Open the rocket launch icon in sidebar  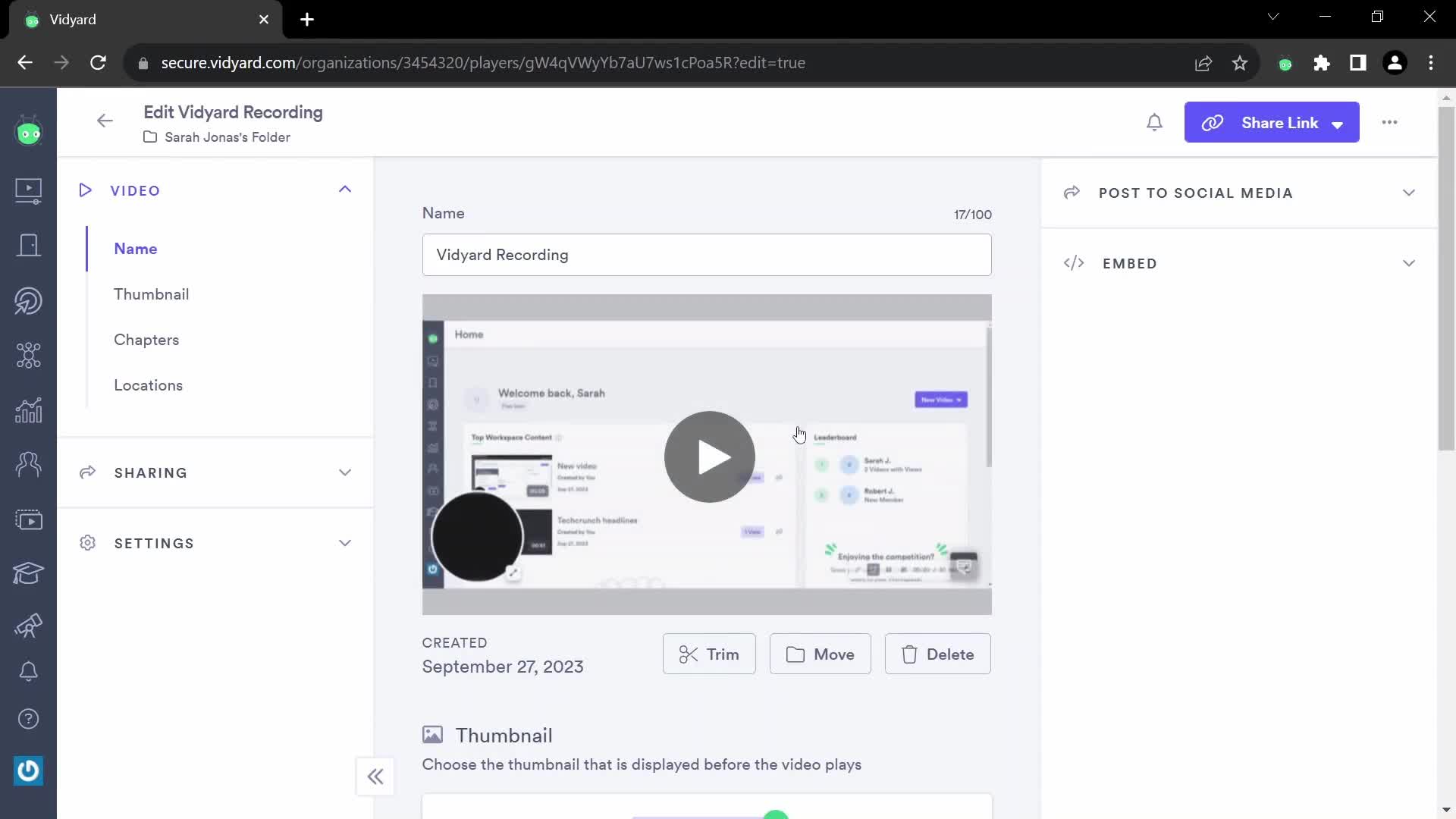point(28,626)
